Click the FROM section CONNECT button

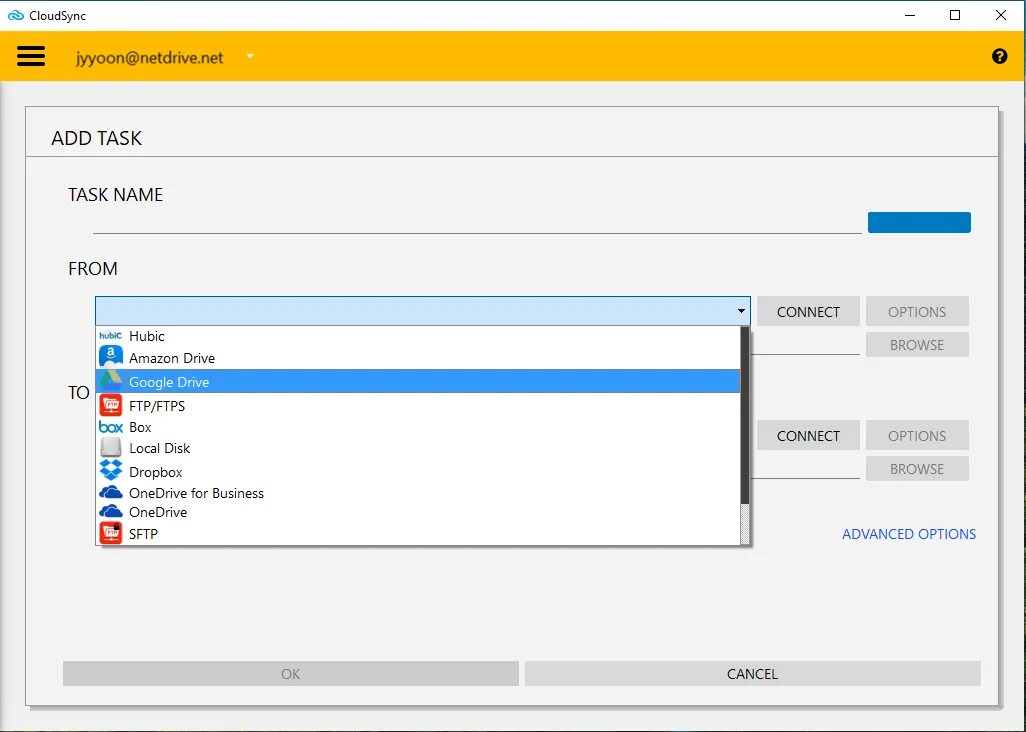(808, 311)
